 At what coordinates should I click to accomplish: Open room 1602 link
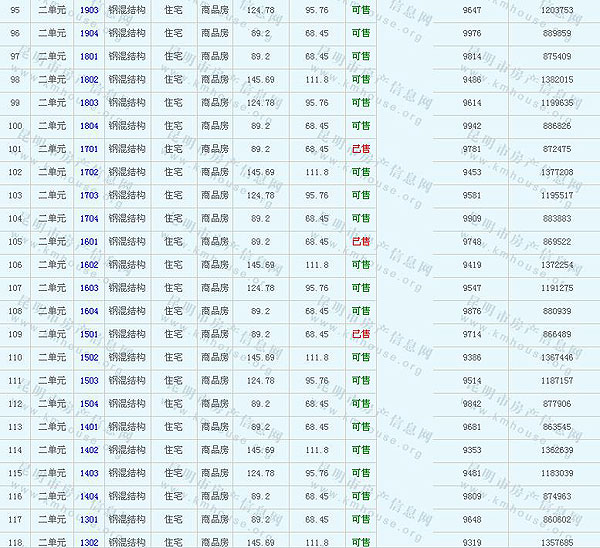point(88,265)
